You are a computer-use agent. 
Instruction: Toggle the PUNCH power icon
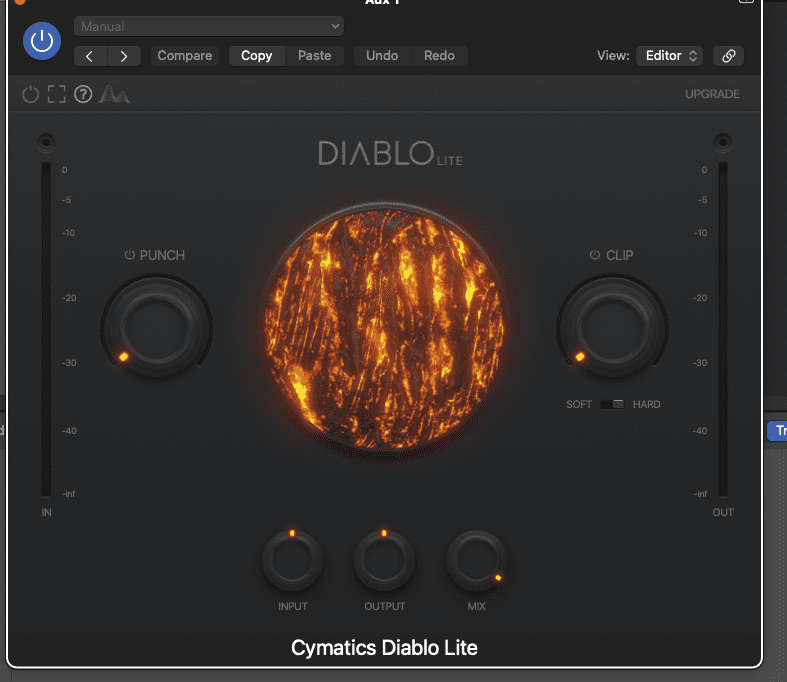[x=129, y=255]
